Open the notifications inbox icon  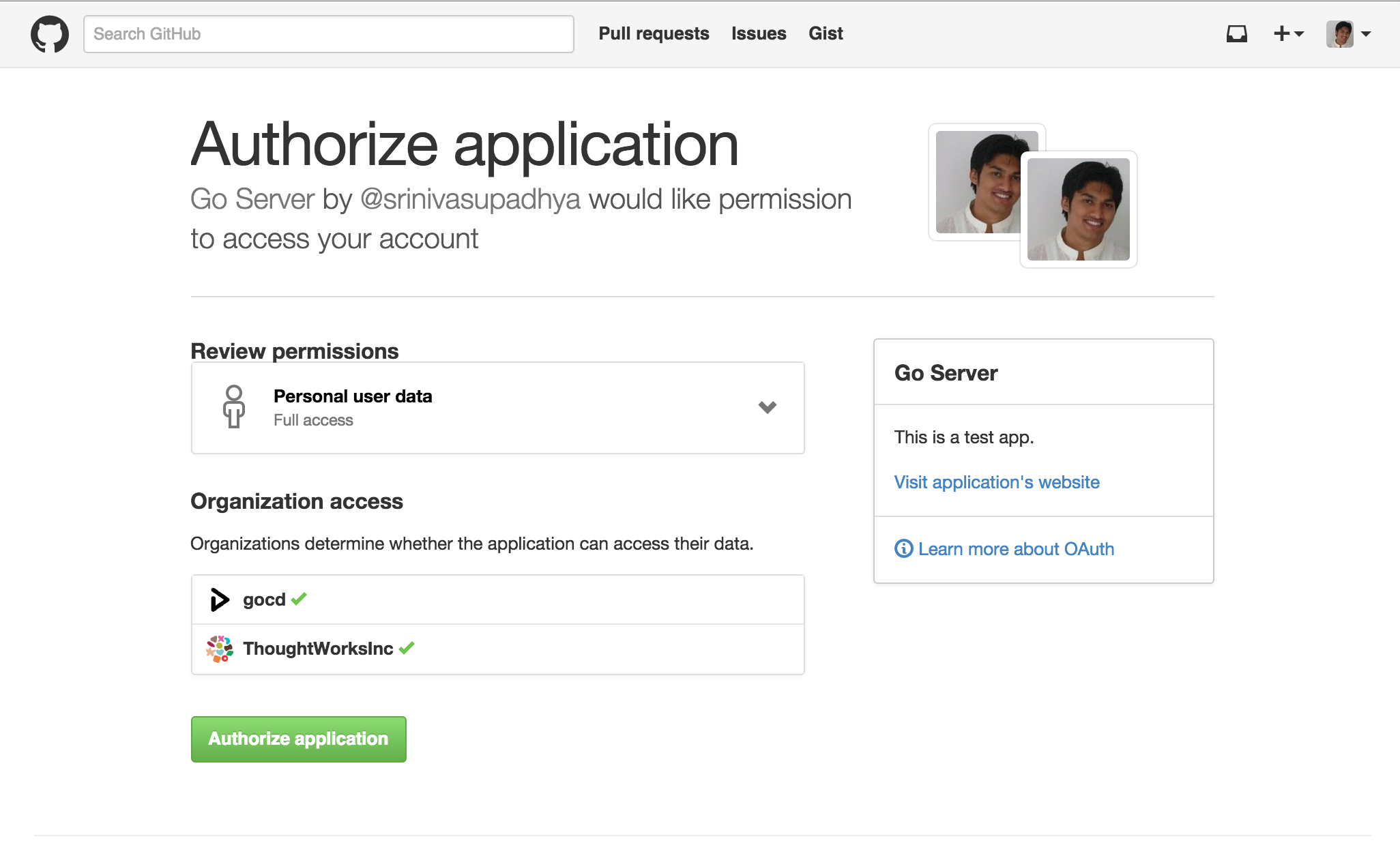tap(1236, 34)
